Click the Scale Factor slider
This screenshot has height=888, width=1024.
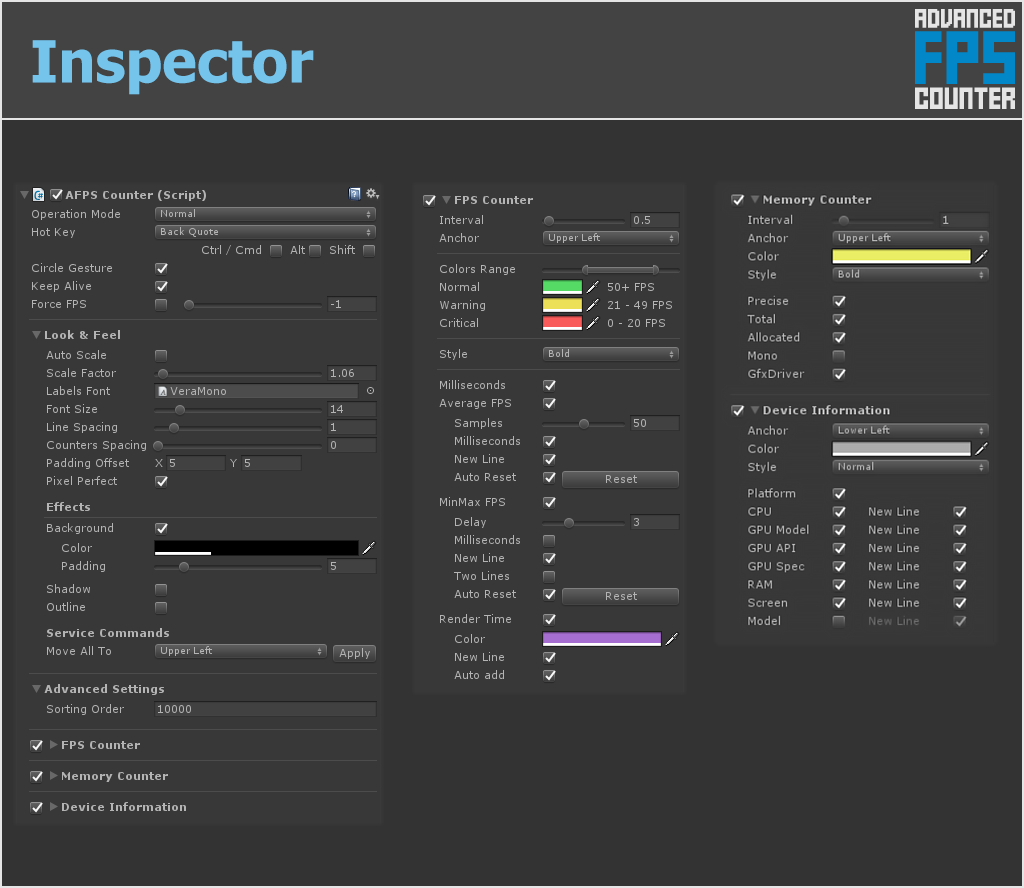click(x=238, y=373)
